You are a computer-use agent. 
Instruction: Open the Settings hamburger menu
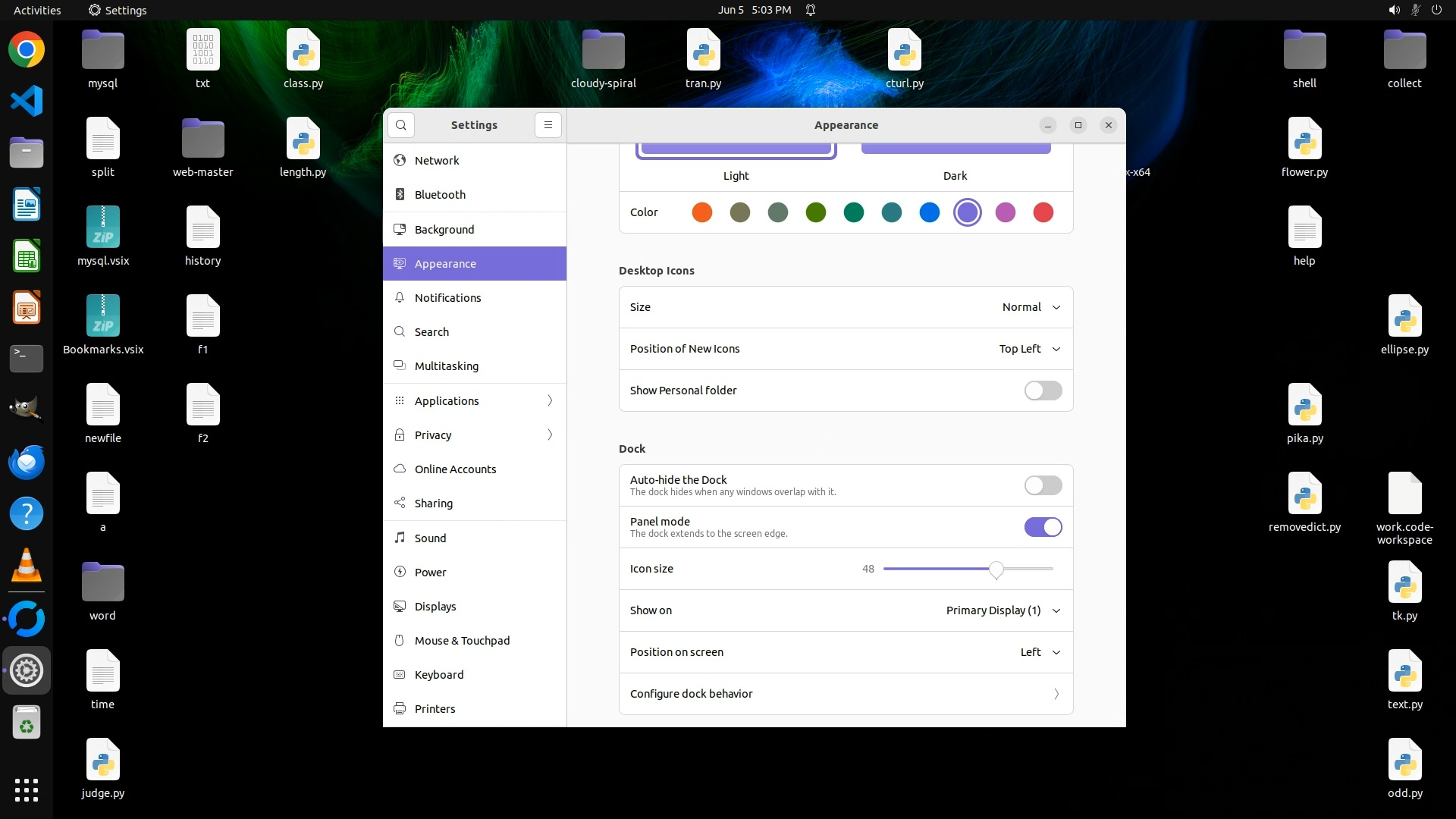point(548,125)
